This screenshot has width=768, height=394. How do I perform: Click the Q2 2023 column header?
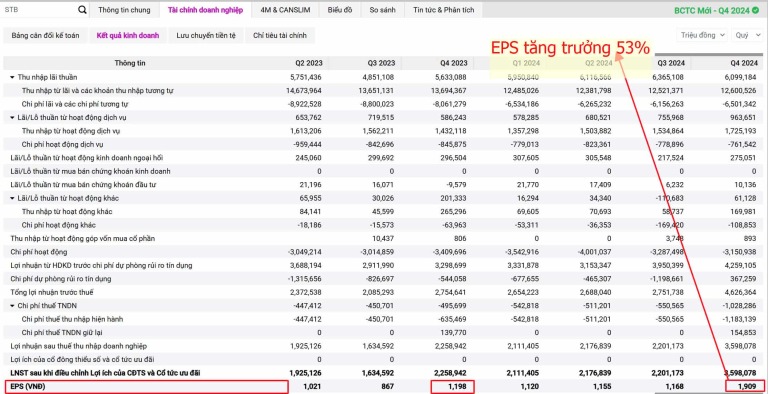pyautogui.click(x=308, y=63)
